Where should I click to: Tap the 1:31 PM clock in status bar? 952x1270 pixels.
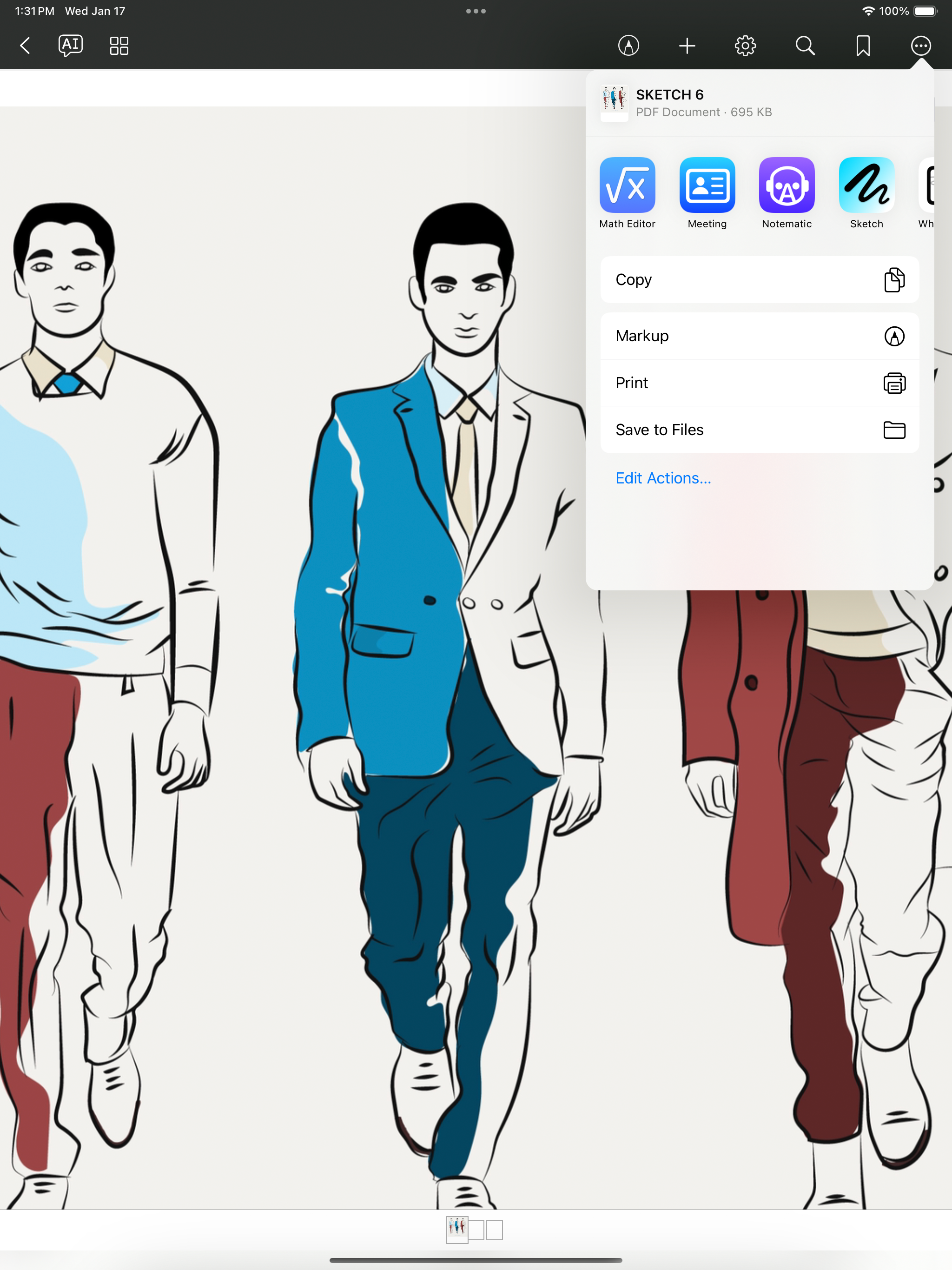point(34,11)
